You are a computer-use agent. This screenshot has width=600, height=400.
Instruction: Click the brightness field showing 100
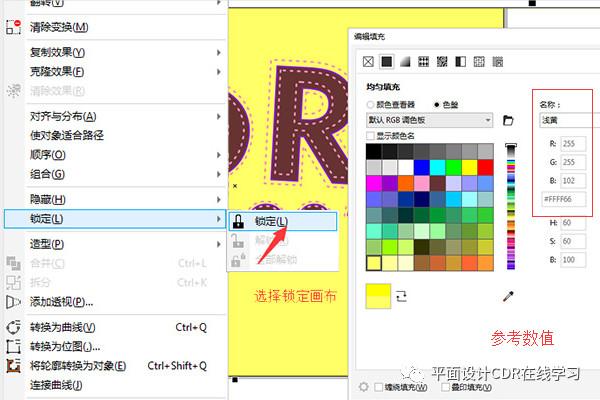573,260
